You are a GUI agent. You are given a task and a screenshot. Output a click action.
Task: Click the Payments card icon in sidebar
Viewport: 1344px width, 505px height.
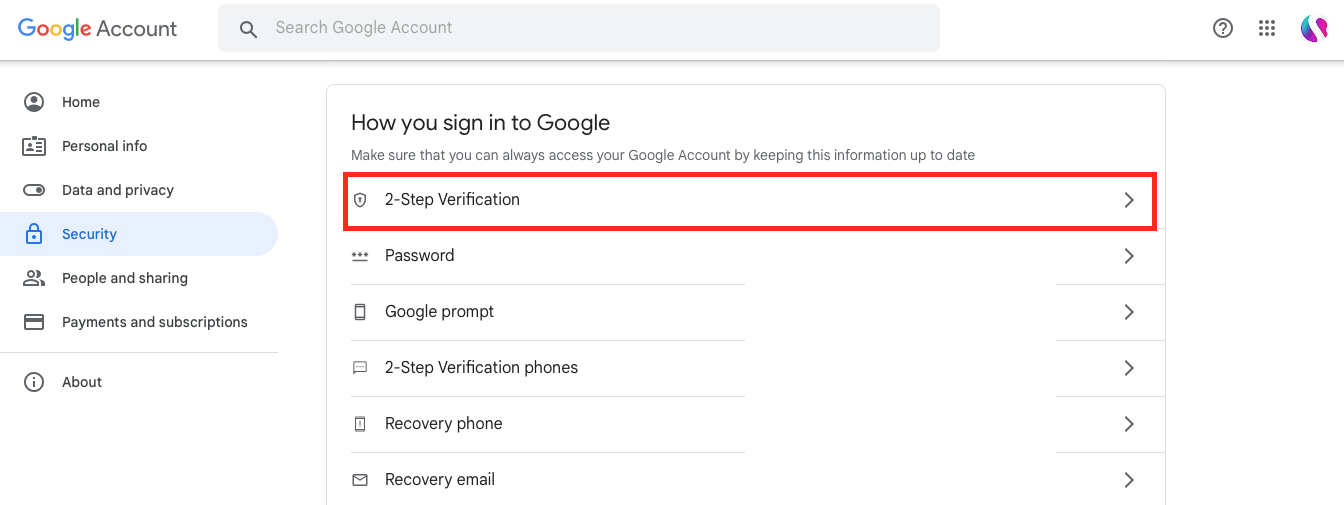(34, 322)
